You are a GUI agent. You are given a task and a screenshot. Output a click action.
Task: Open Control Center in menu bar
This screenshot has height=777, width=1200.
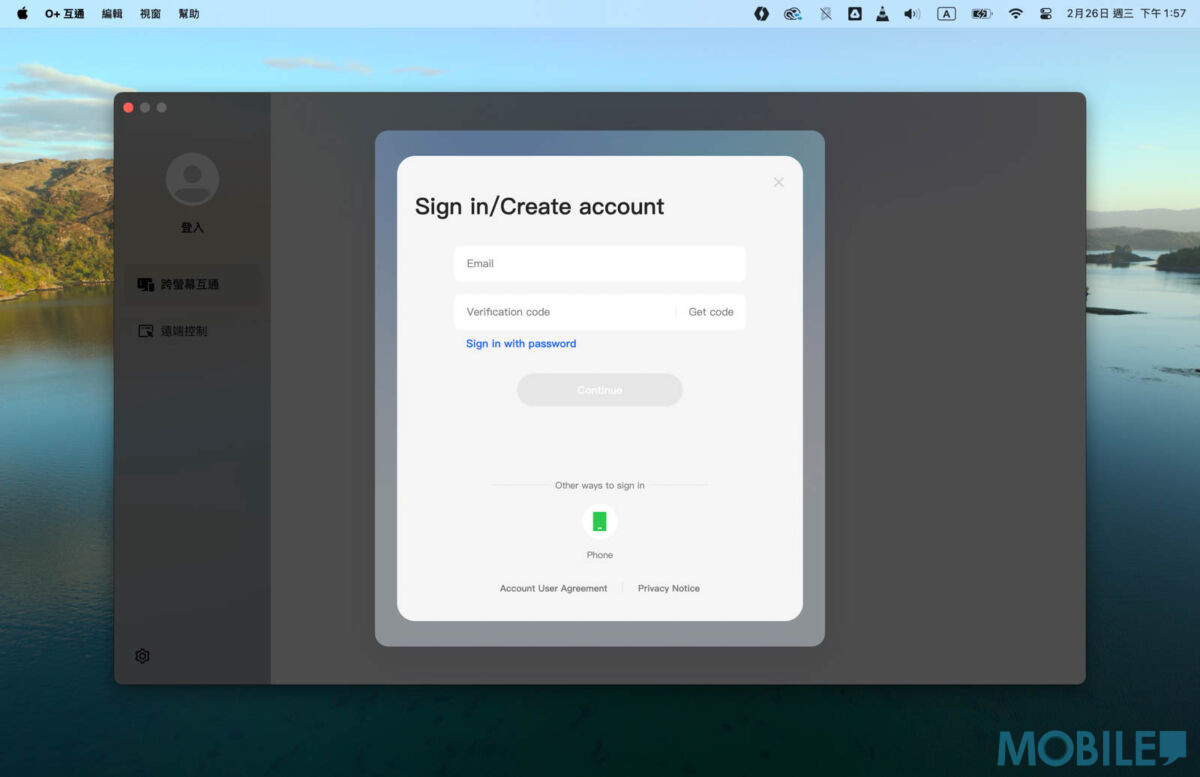pos(1046,14)
